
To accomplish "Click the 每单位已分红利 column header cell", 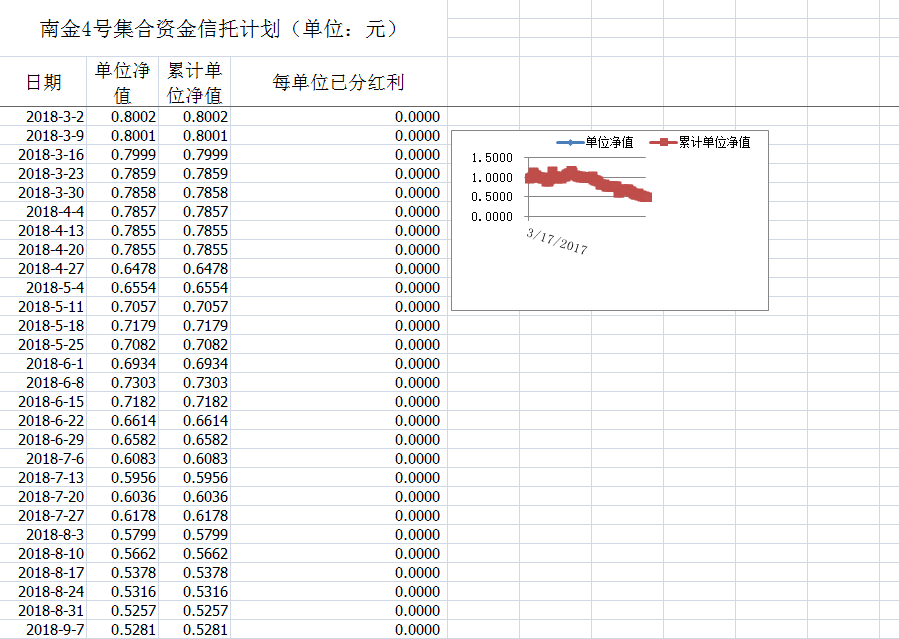I will click(339, 82).
